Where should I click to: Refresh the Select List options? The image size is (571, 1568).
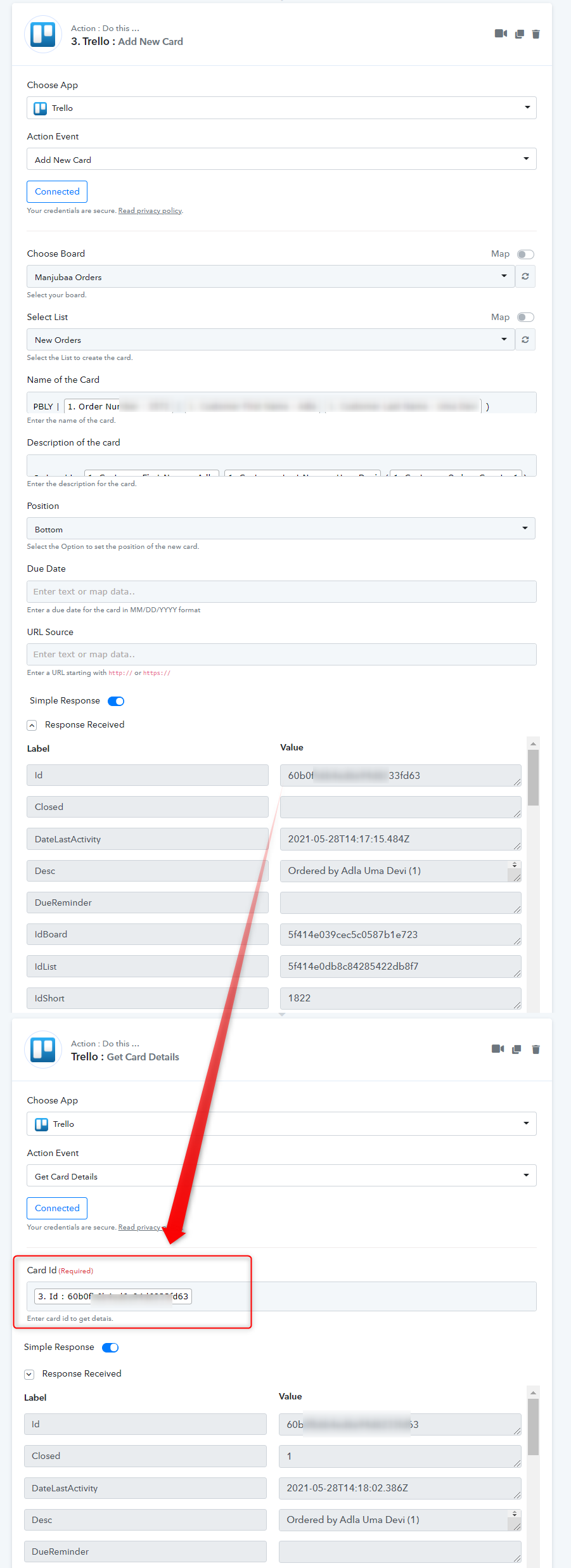(525, 340)
